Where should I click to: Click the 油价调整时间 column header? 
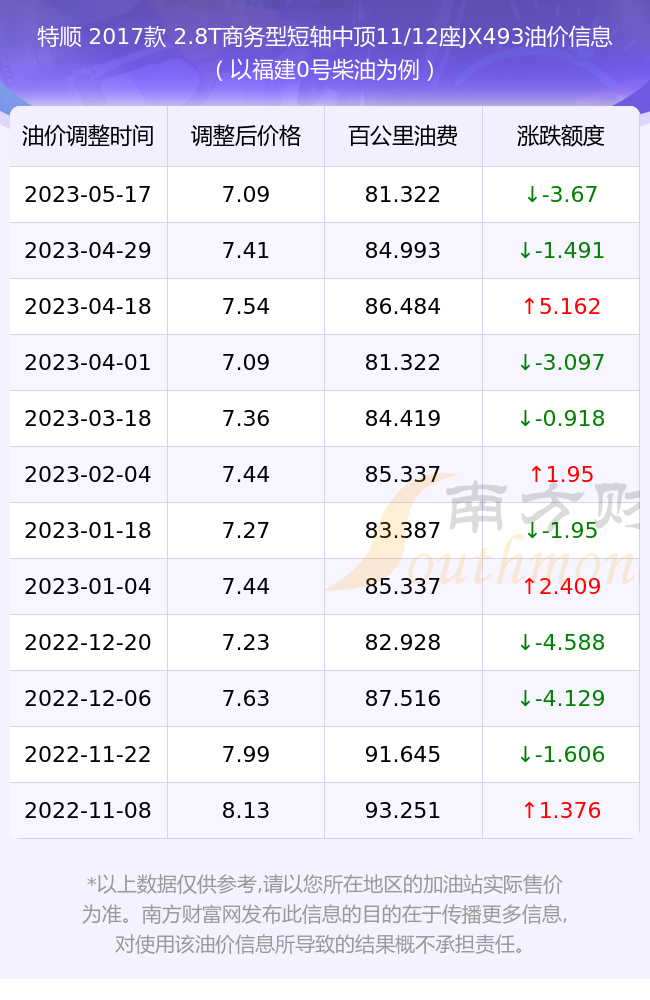point(88,136)
